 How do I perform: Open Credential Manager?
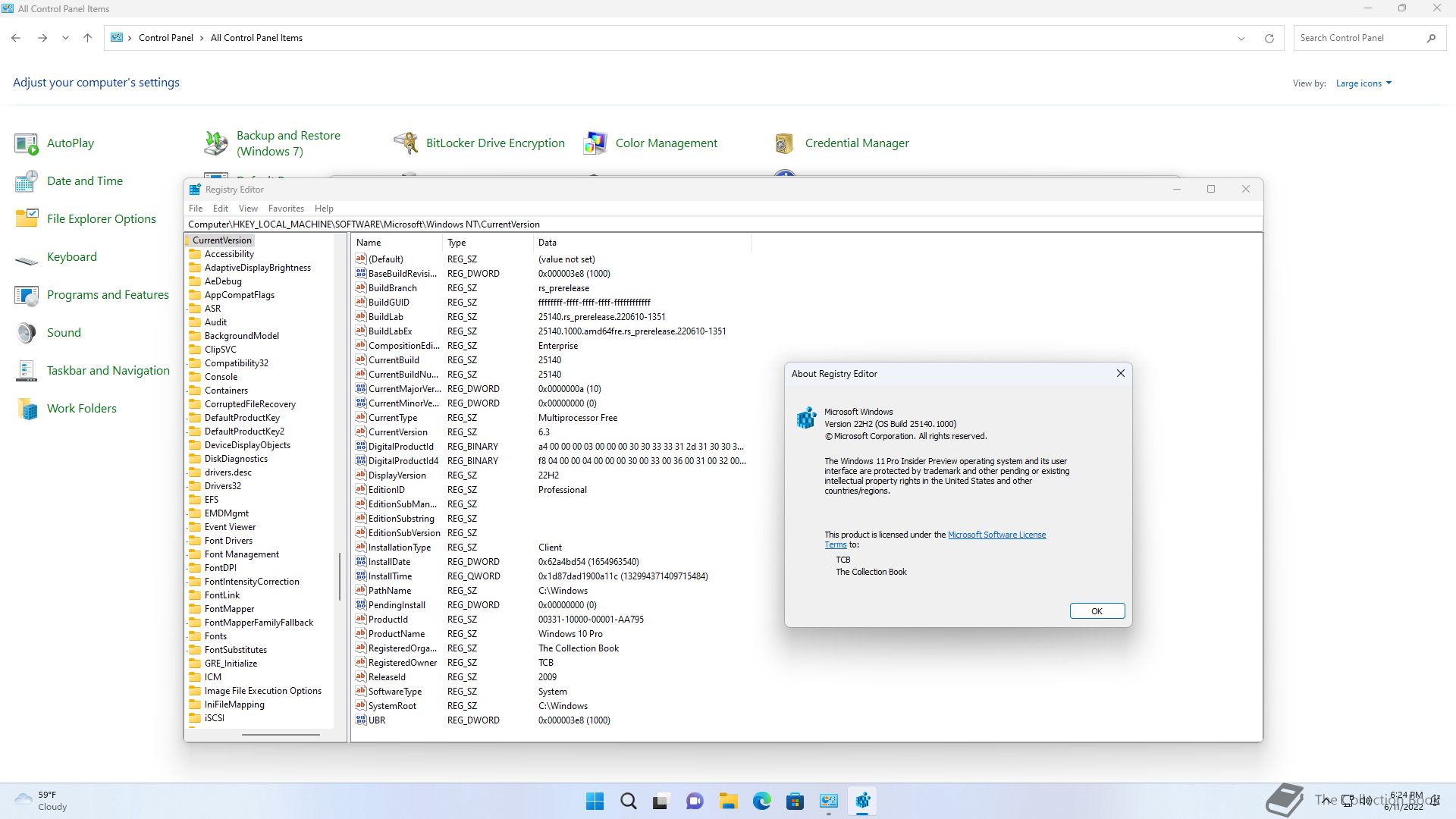point(841,143)
